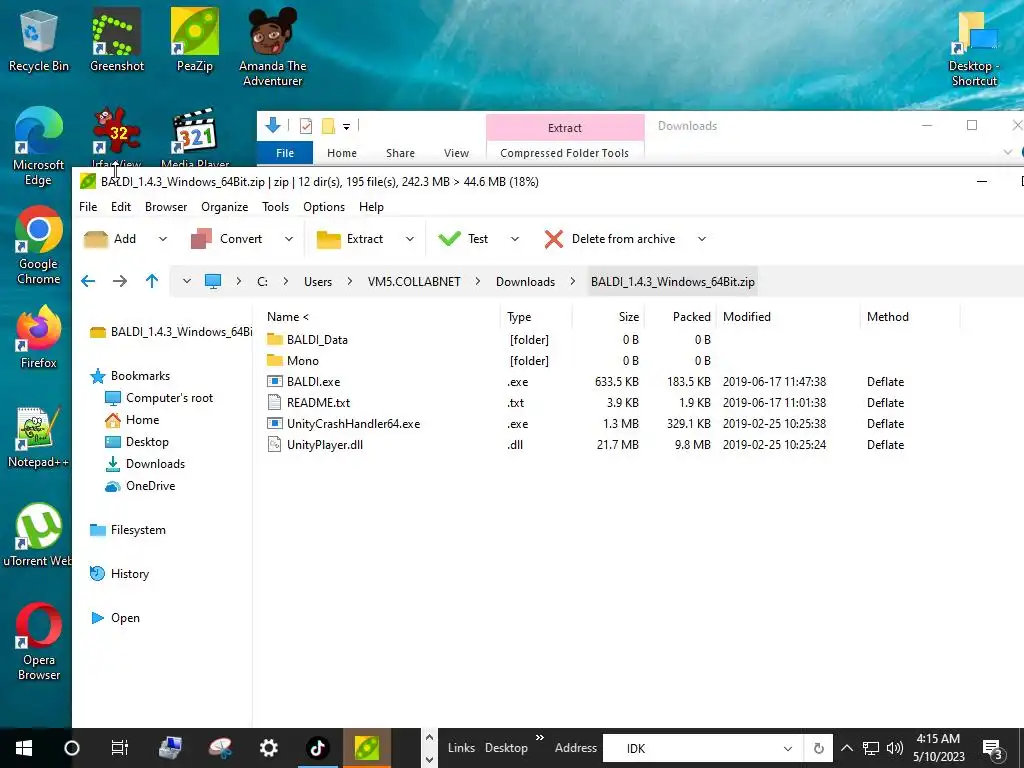This screenshot has width=1024, height=768.
Task: Open Task View on taskbar
Action: coord(120,748)
